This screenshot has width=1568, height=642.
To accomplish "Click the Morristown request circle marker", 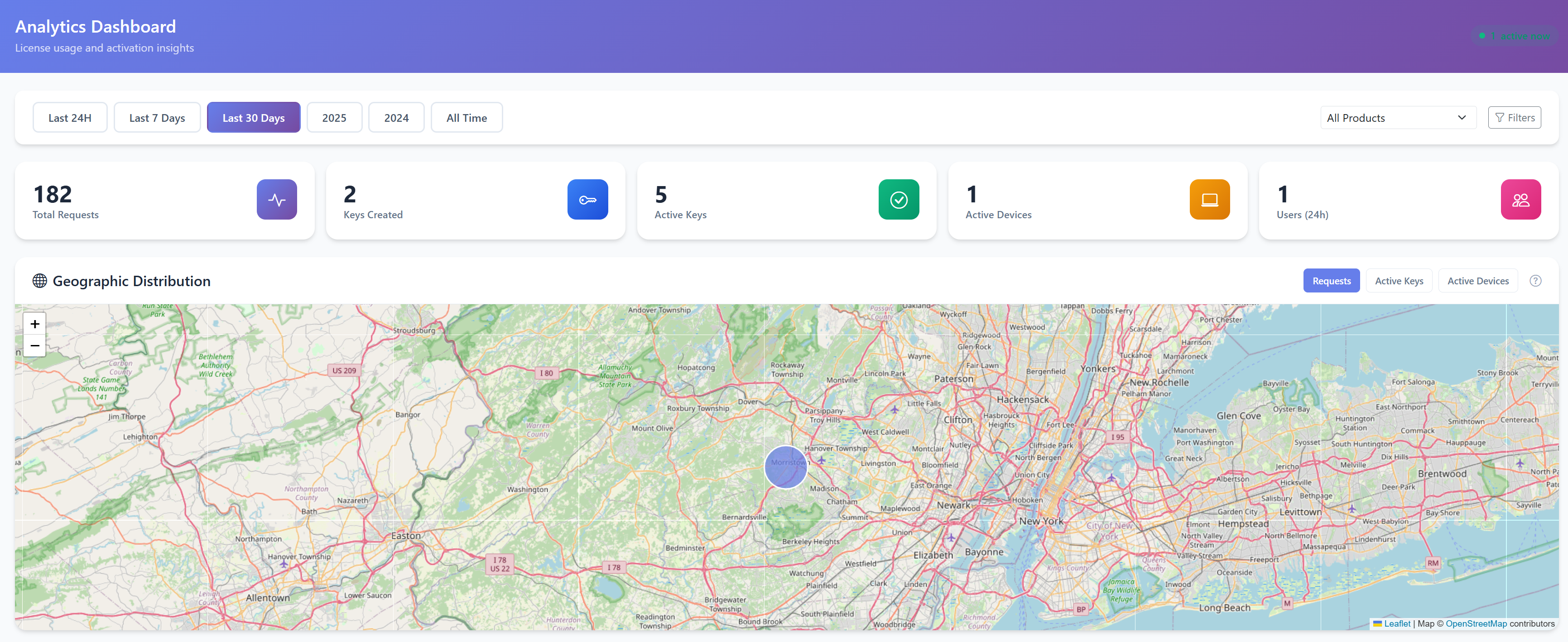I will (785, 467).
